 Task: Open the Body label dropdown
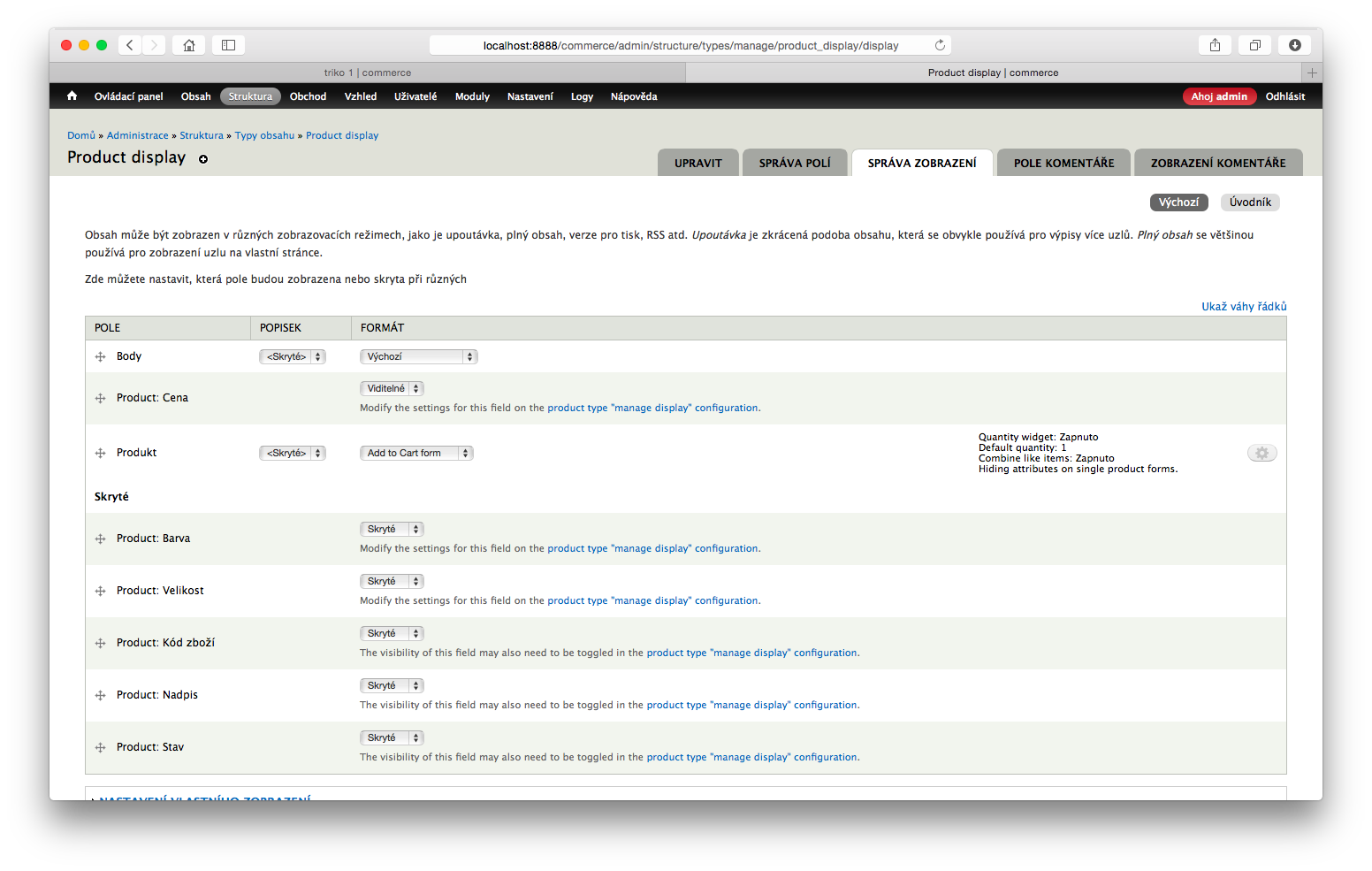[x=293, y=357]
